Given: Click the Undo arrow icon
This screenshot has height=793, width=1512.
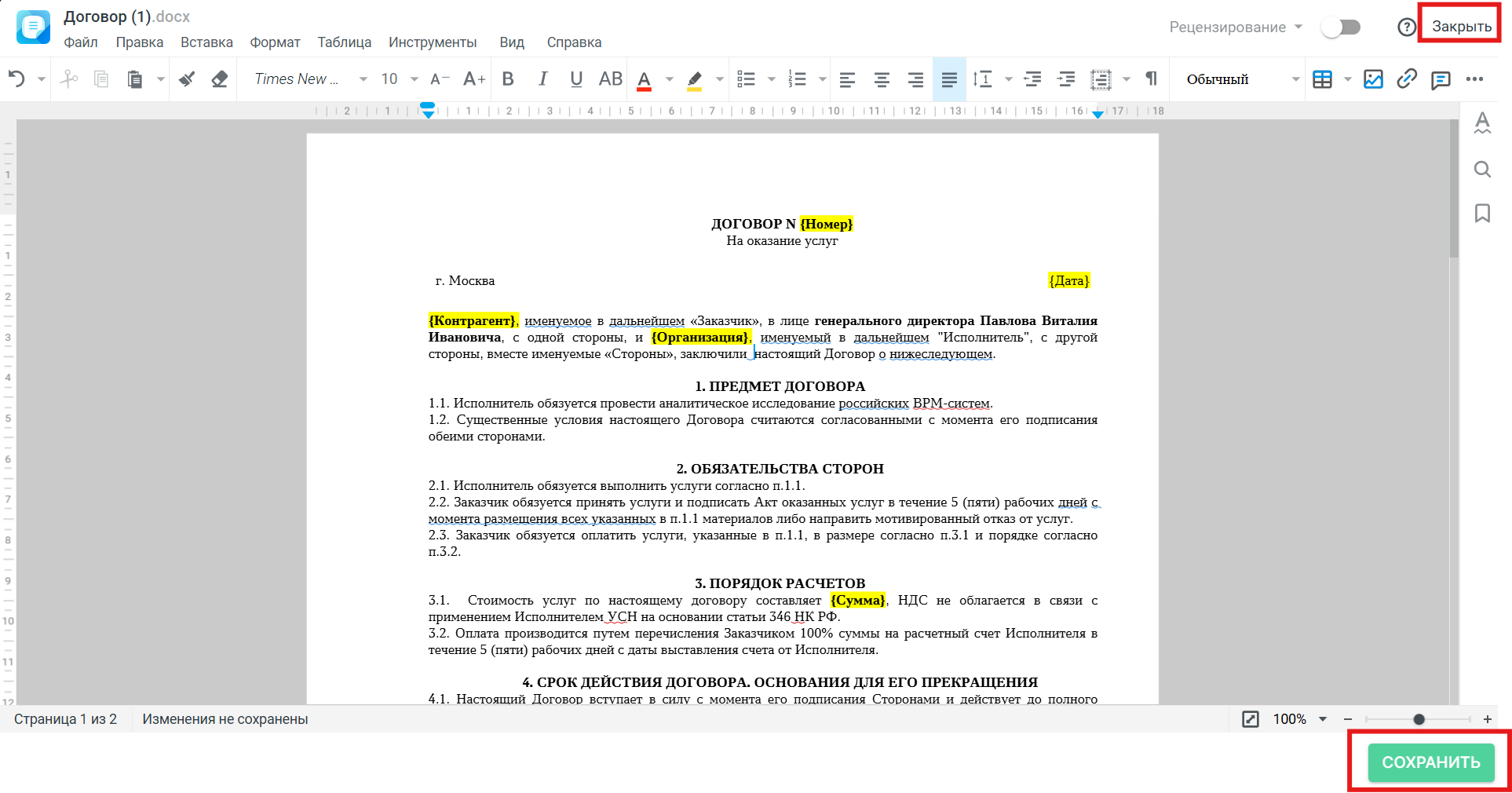Looking at the screenshot, I should (x=16, y=79).
